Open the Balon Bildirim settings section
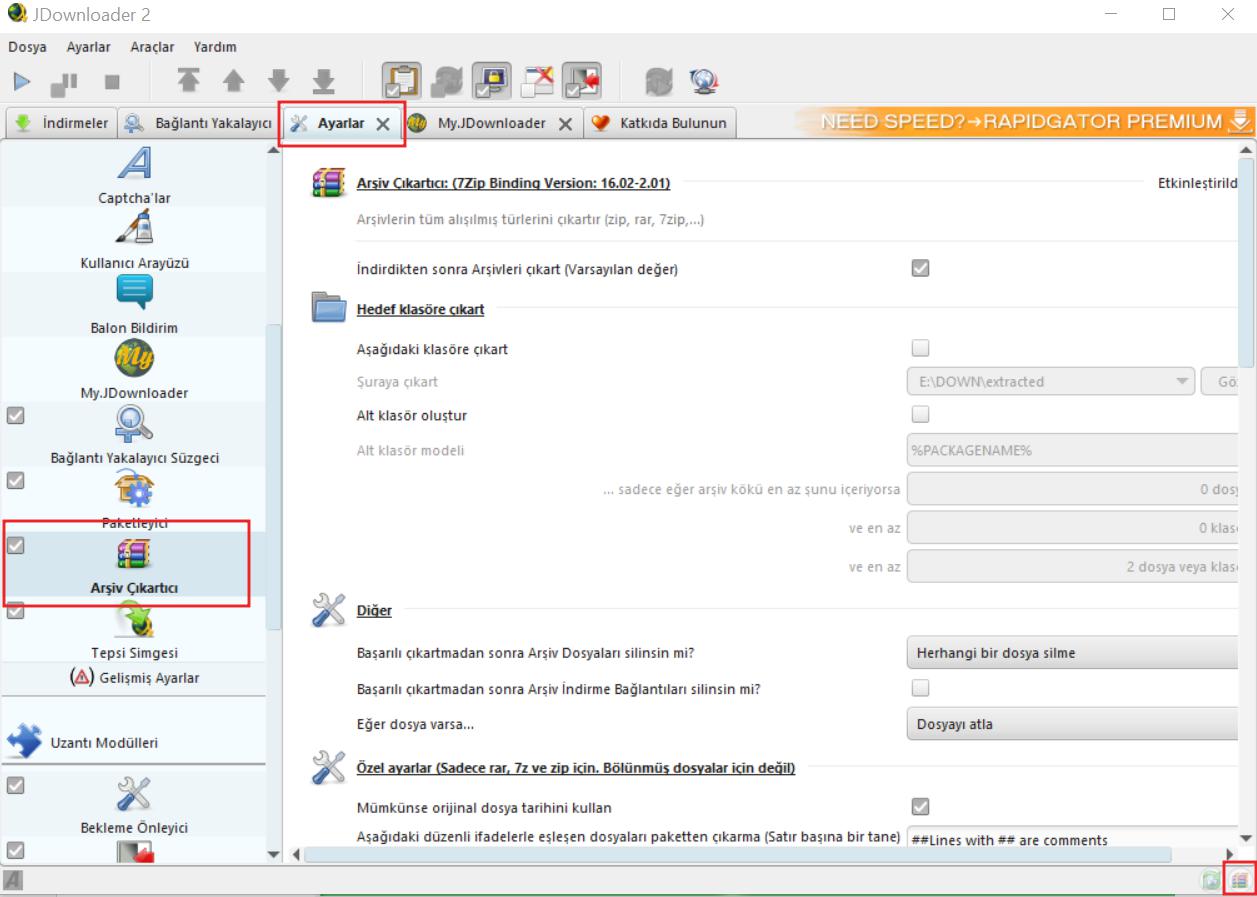The image size is (1257, 897). (x=134, y=305)
